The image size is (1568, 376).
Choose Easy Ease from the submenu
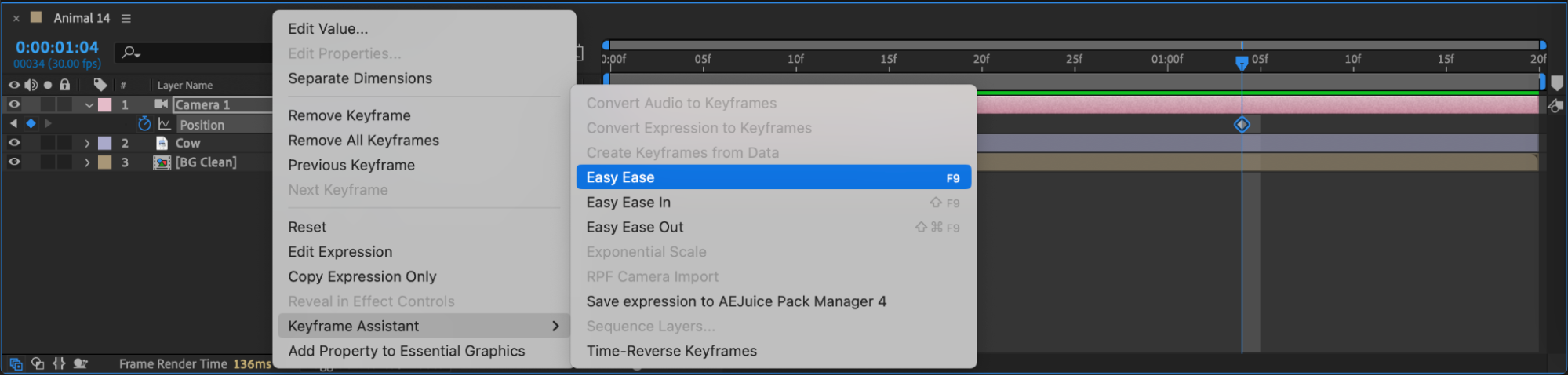[773, 177]
